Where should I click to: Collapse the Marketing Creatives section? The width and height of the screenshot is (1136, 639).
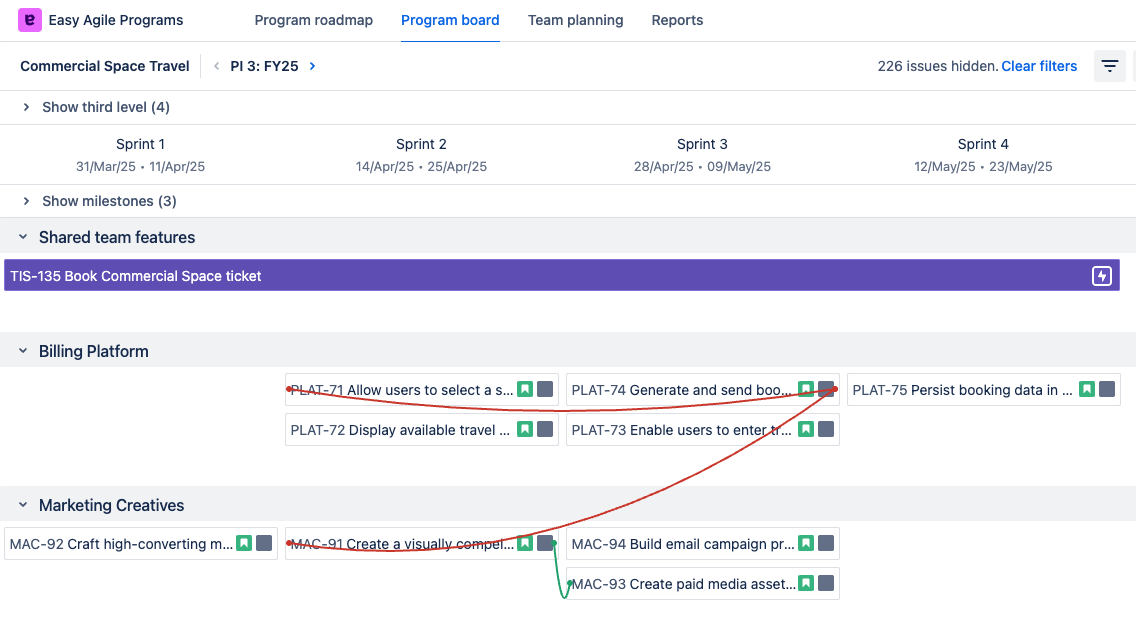22,505
